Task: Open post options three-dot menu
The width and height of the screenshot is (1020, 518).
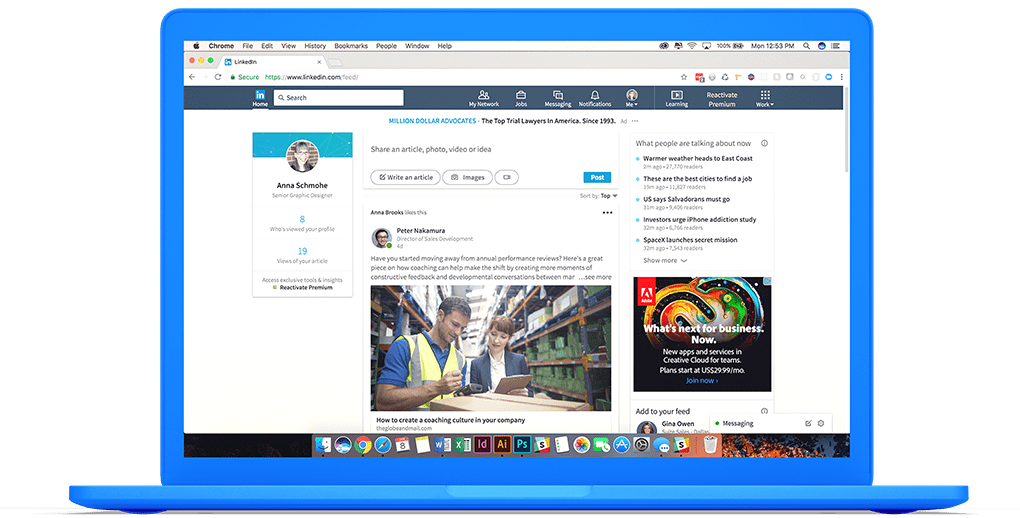Action: [x=607, y=213]
